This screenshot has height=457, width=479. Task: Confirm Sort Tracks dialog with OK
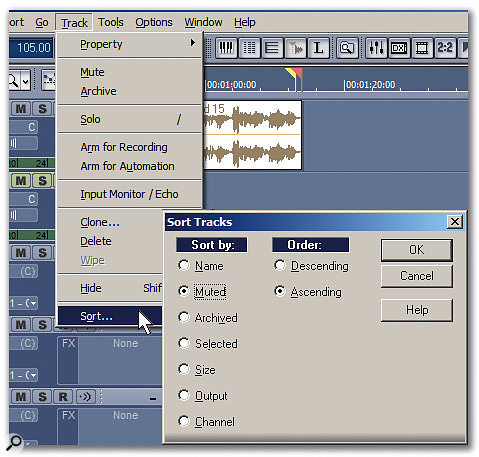click(x=417, y=250)
